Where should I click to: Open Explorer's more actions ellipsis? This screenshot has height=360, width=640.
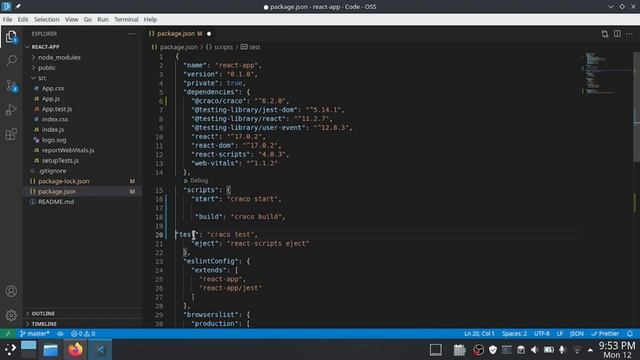point(131,34)
